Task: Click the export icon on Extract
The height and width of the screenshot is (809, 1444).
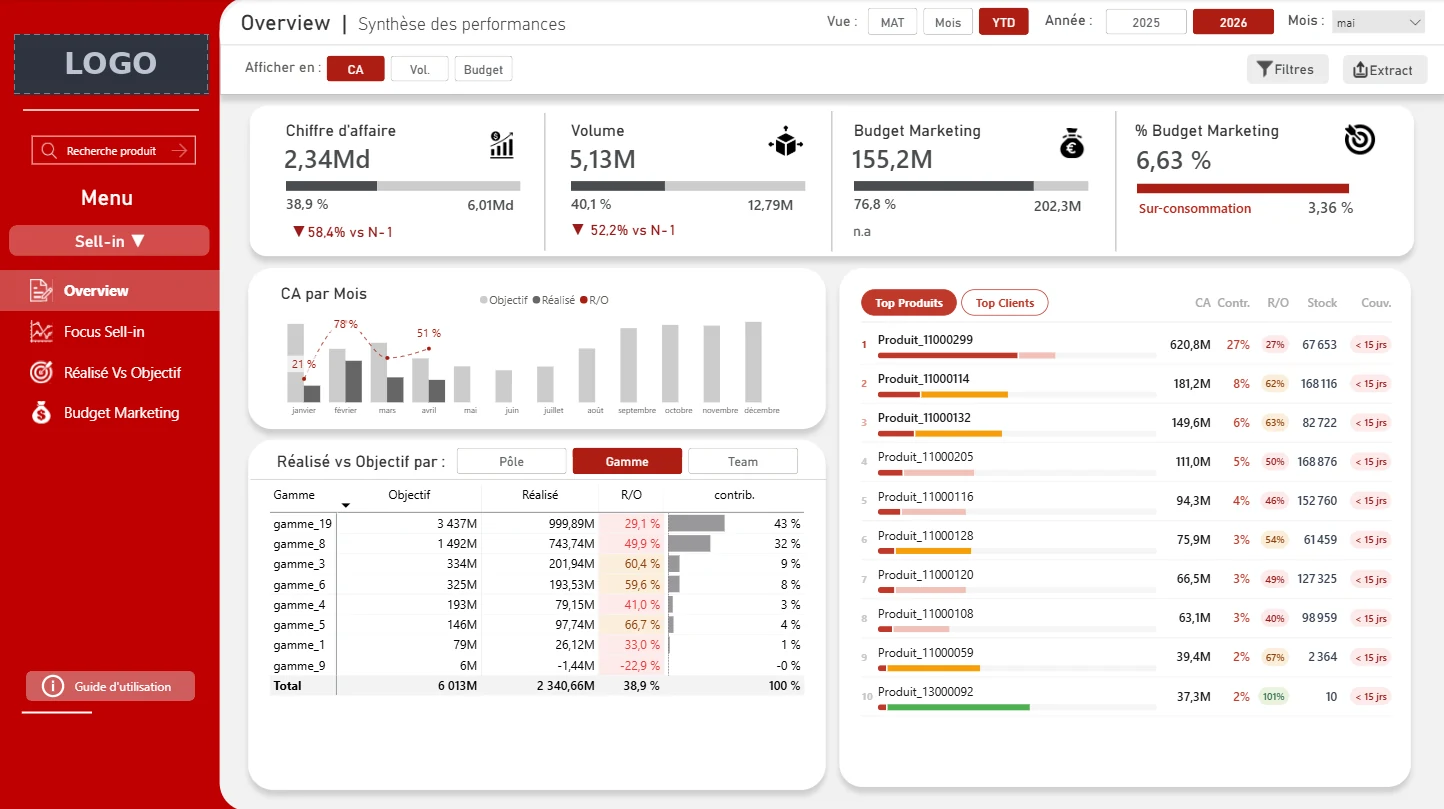Action: click(1360, 70)
